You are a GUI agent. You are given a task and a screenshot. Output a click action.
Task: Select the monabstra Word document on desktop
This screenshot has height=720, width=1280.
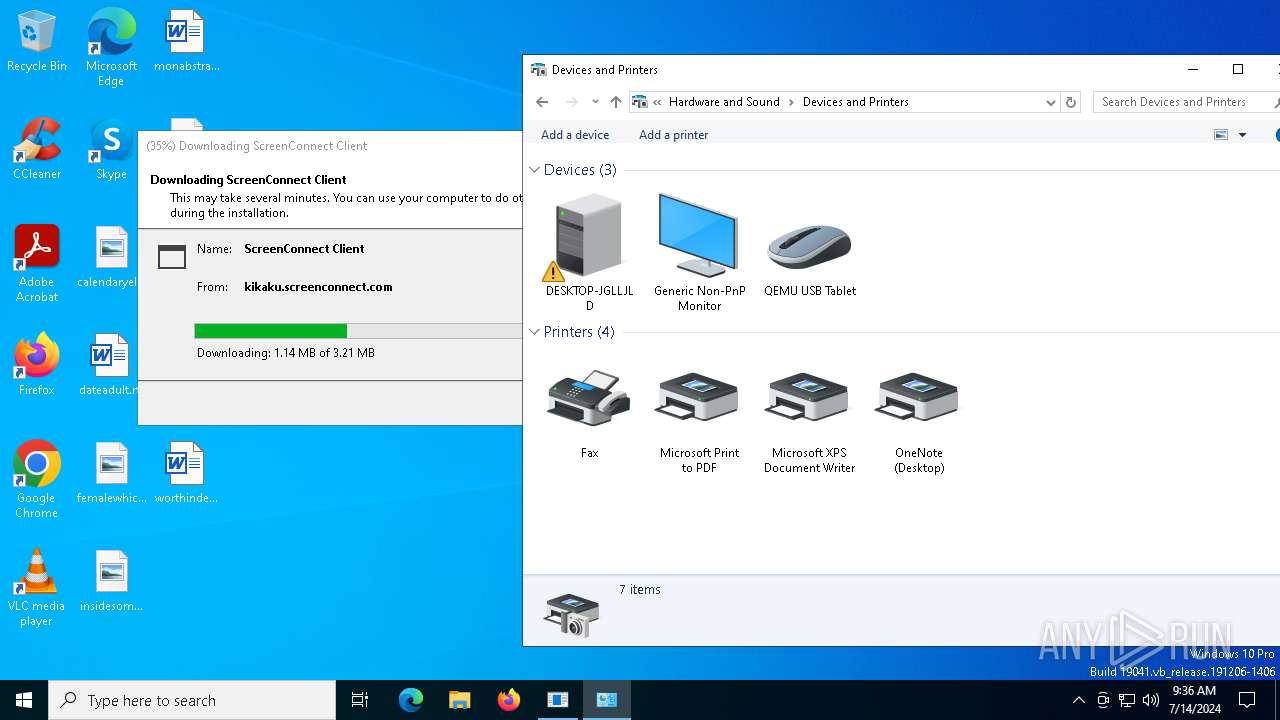click(x=186, y=42)
